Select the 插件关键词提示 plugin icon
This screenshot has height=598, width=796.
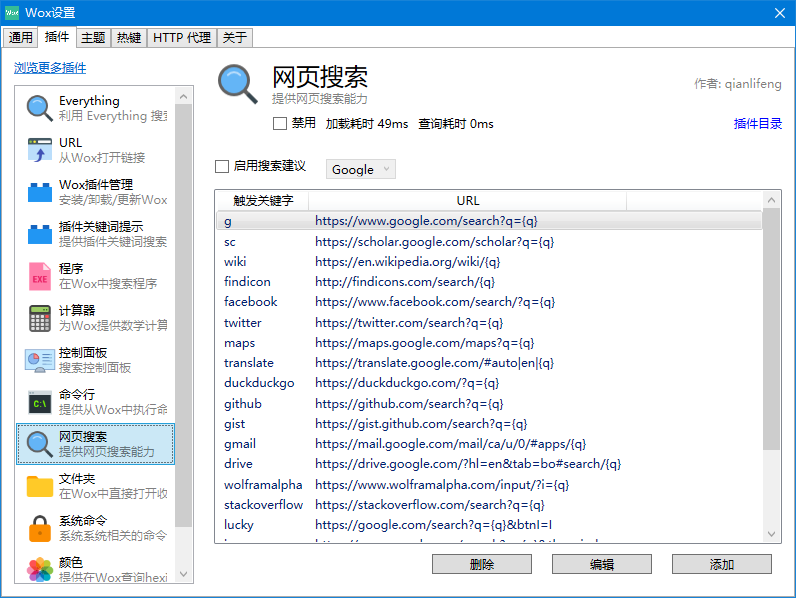point(40,234)
